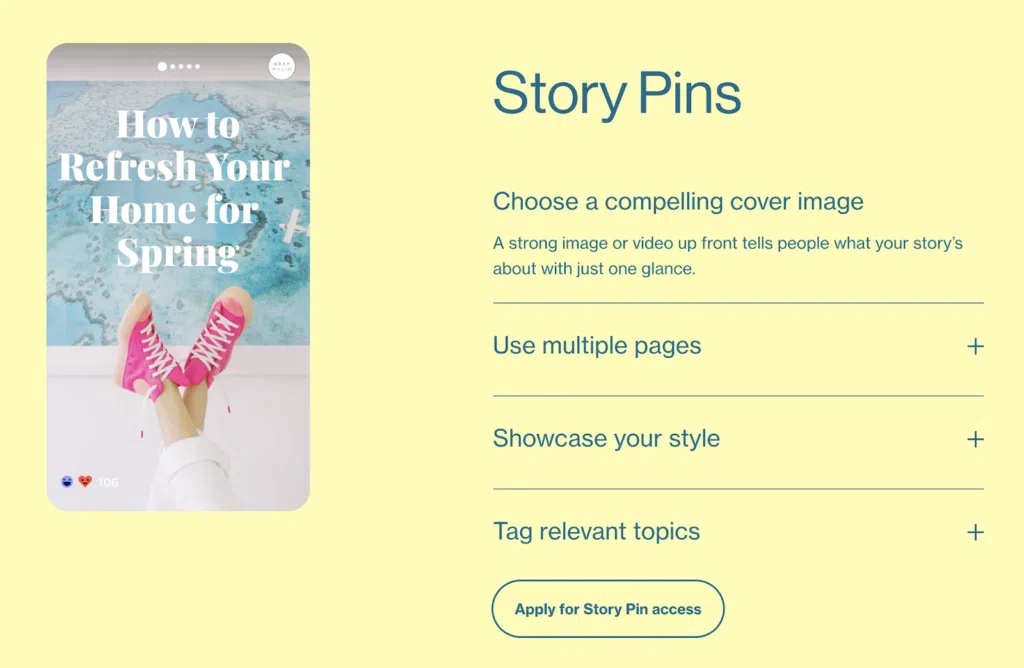Go to the last page indicator dot
1024x668 pixels.
[197, 67]
